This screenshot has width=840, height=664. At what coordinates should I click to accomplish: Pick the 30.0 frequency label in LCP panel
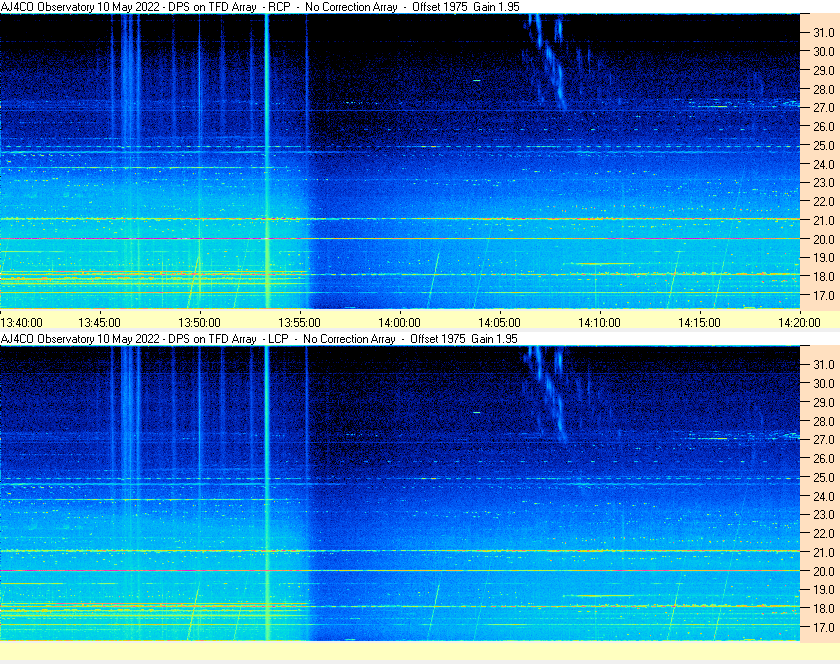click(x=824, y=384)
